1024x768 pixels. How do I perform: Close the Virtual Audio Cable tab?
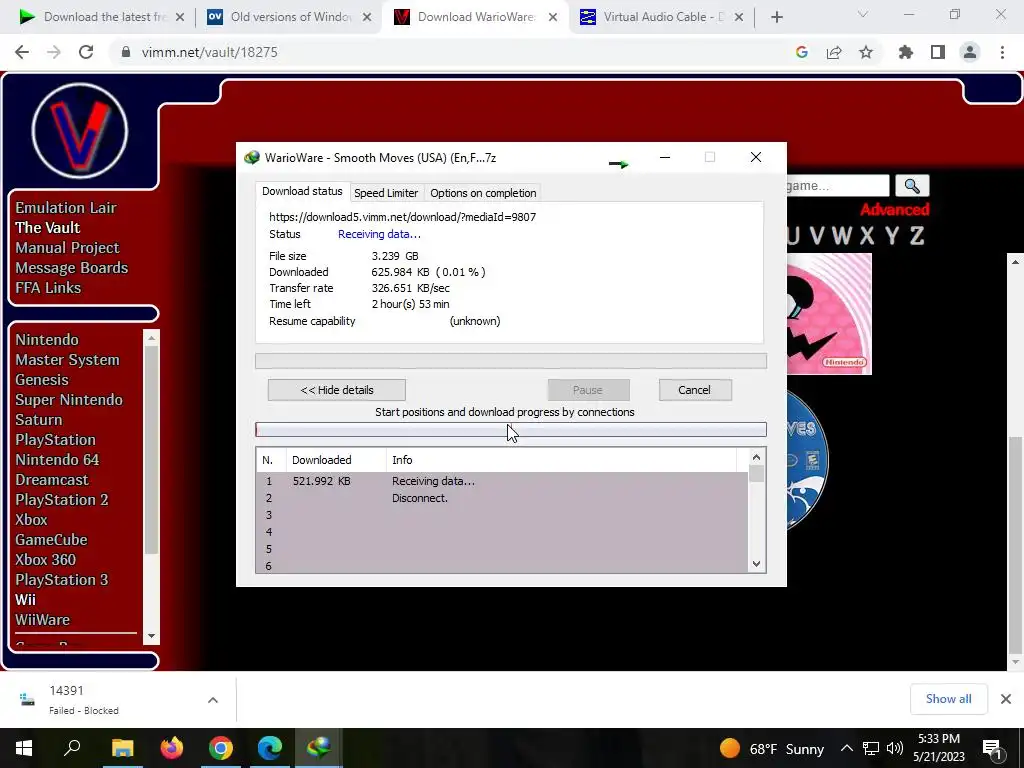739,17
